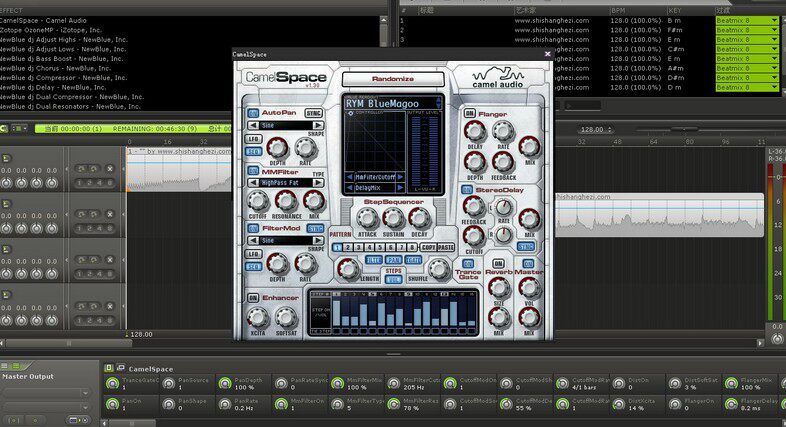This screenshot has height=427, width=786.
Task: Select iZotope OzoneMP in effect list
Action: (51, 30)
